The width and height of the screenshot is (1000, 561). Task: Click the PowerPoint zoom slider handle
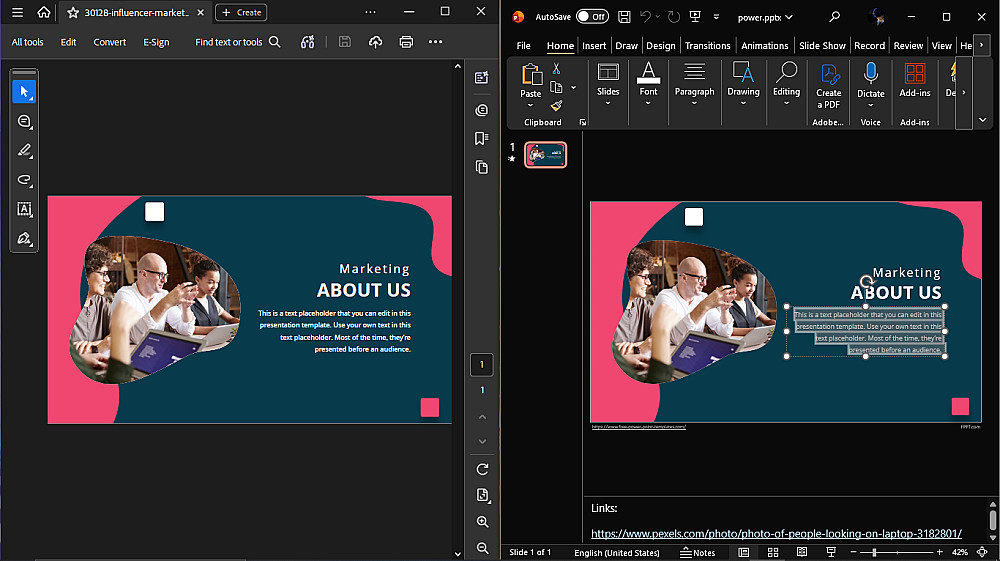coord(874,552)
